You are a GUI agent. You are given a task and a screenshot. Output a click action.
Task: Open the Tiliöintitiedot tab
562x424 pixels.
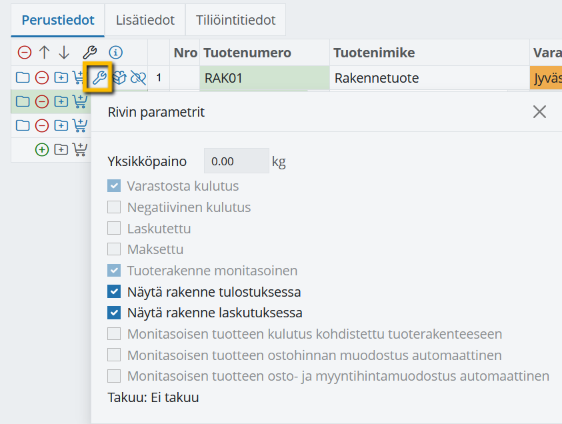[235, 20]
